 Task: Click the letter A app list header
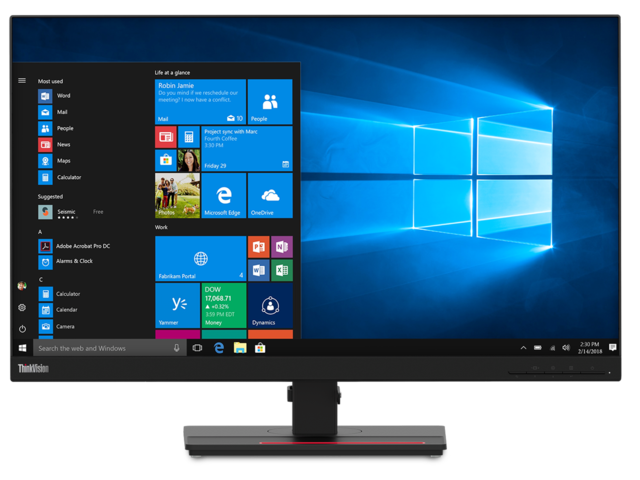41,231
